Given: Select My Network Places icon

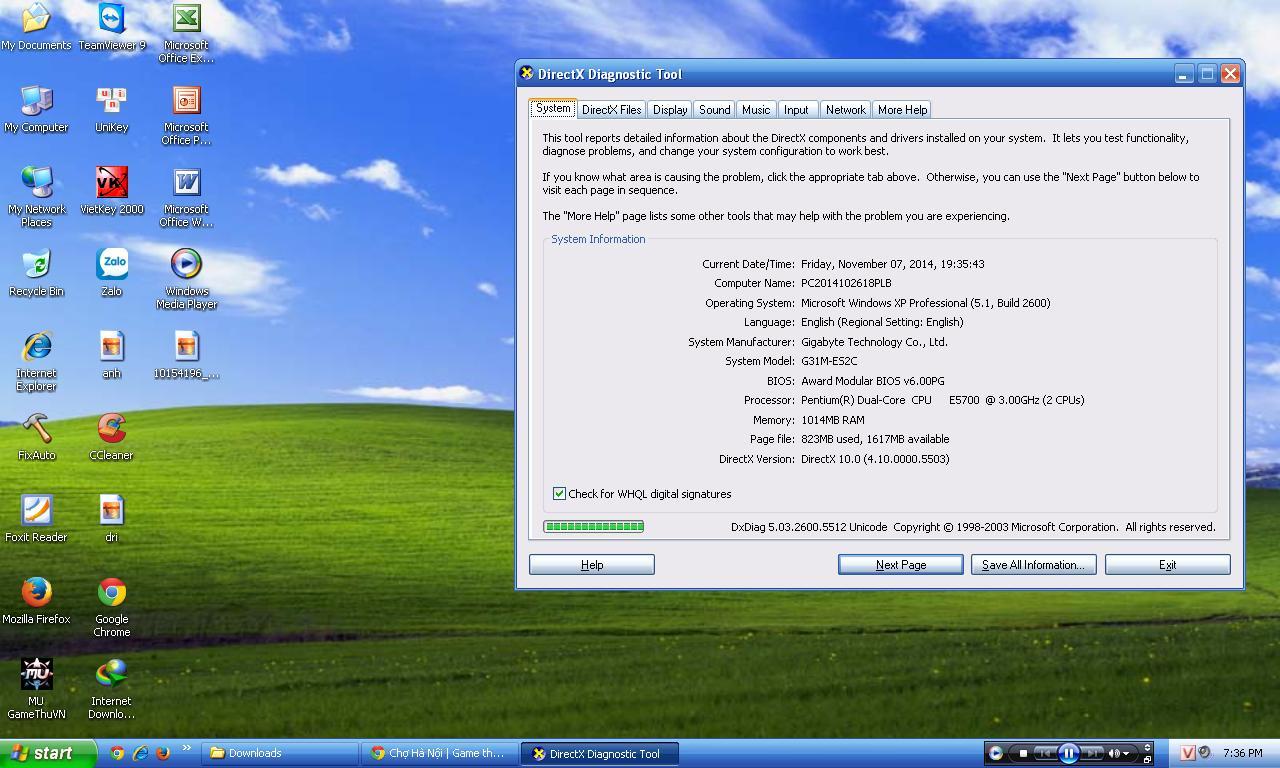Looking at the screenshot, I should tap(36, 196).
